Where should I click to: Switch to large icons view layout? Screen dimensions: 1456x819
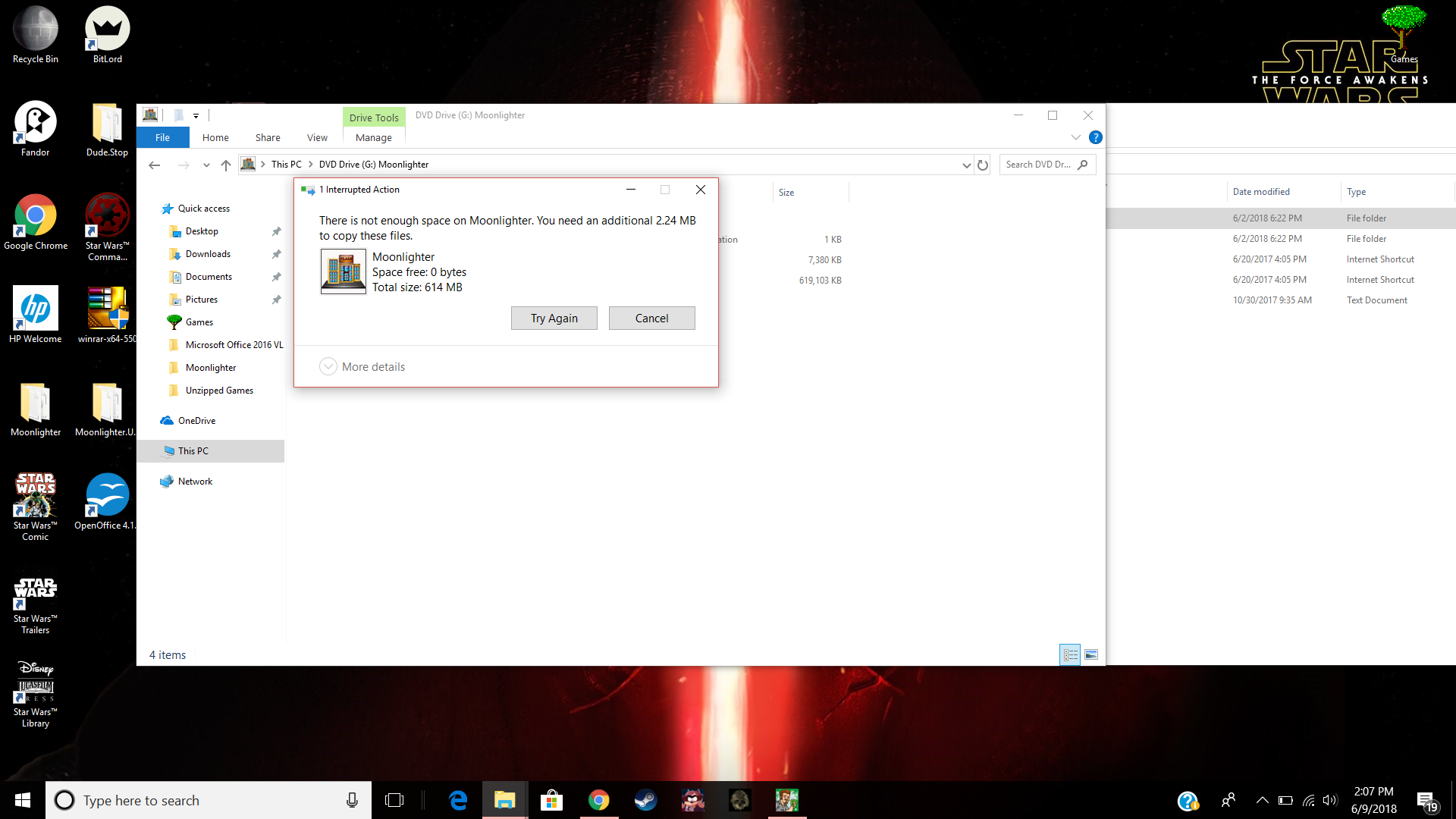(1091, 654)
